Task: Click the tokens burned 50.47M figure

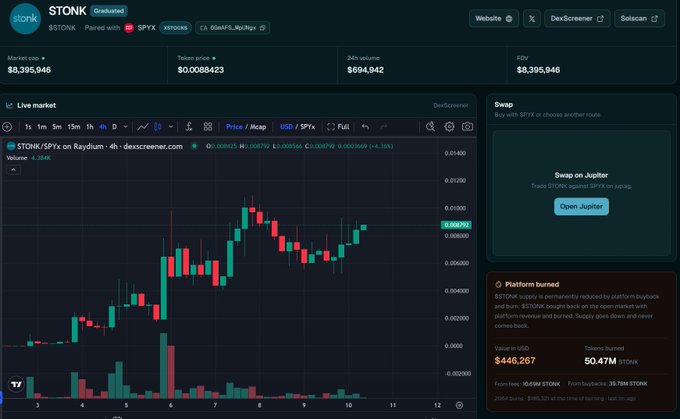Action: pos(600,361)
